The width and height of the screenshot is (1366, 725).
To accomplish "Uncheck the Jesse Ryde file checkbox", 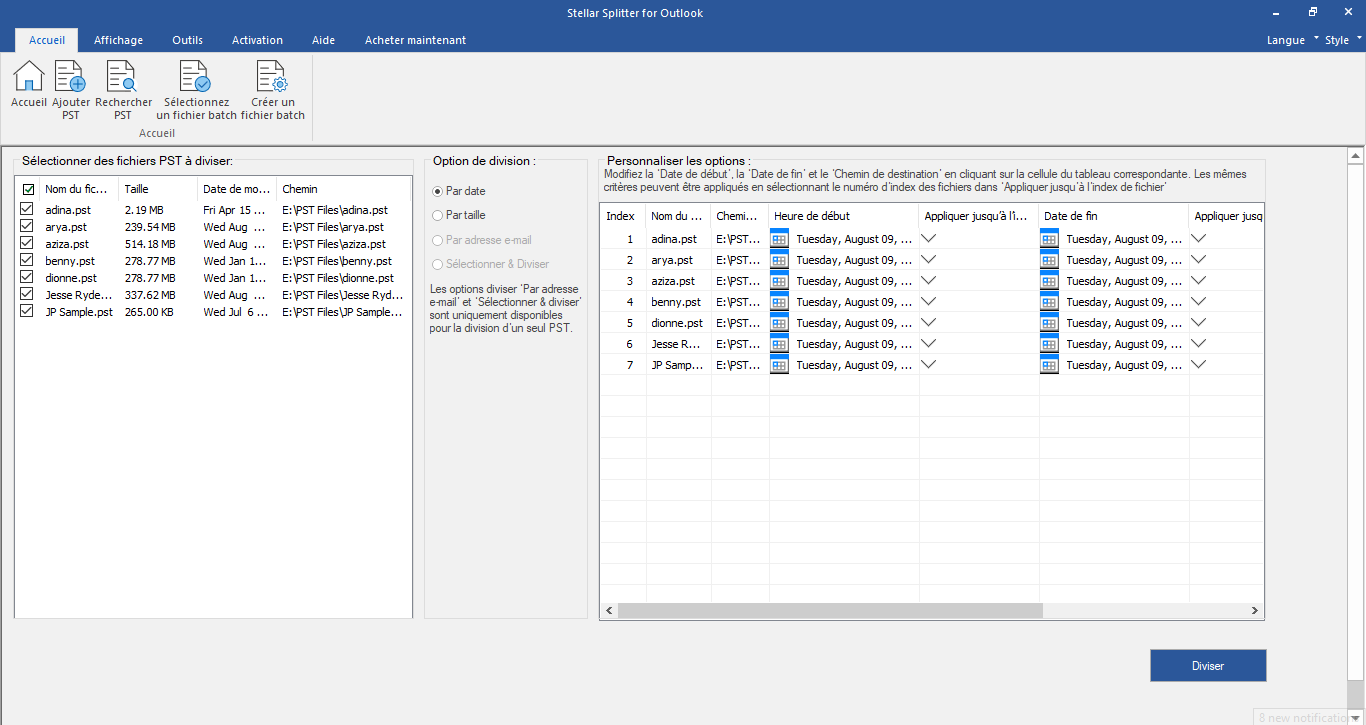I will point(27,295).
